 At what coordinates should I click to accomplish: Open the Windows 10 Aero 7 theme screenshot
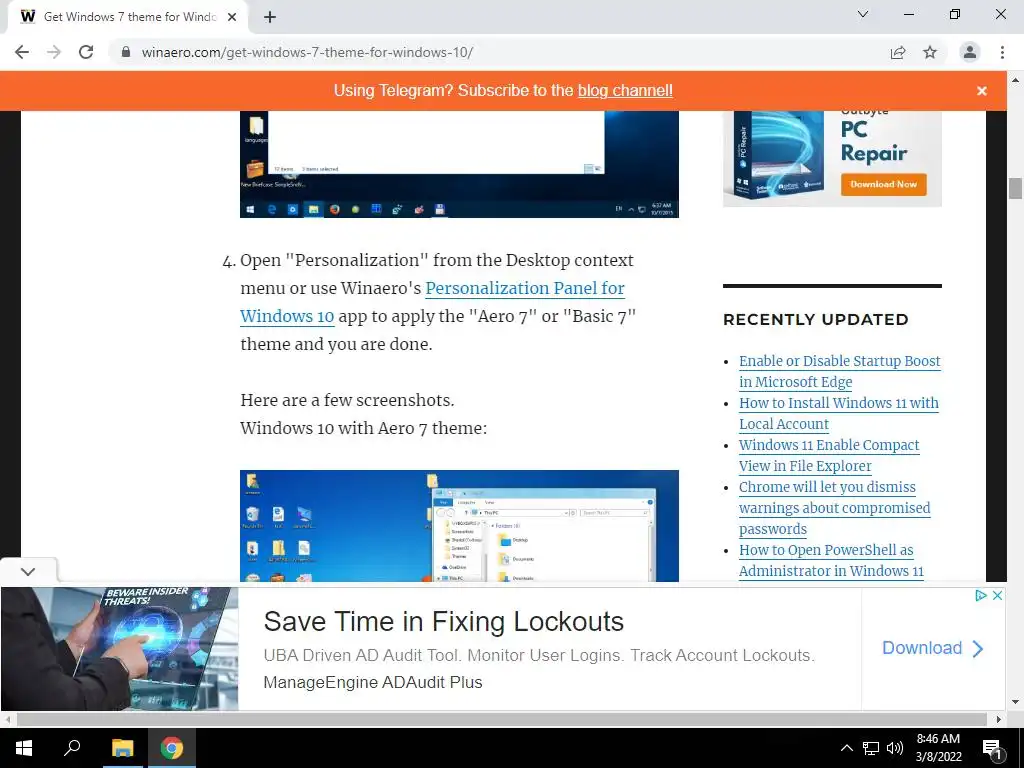pyautogui.click(x=459, y=526)
